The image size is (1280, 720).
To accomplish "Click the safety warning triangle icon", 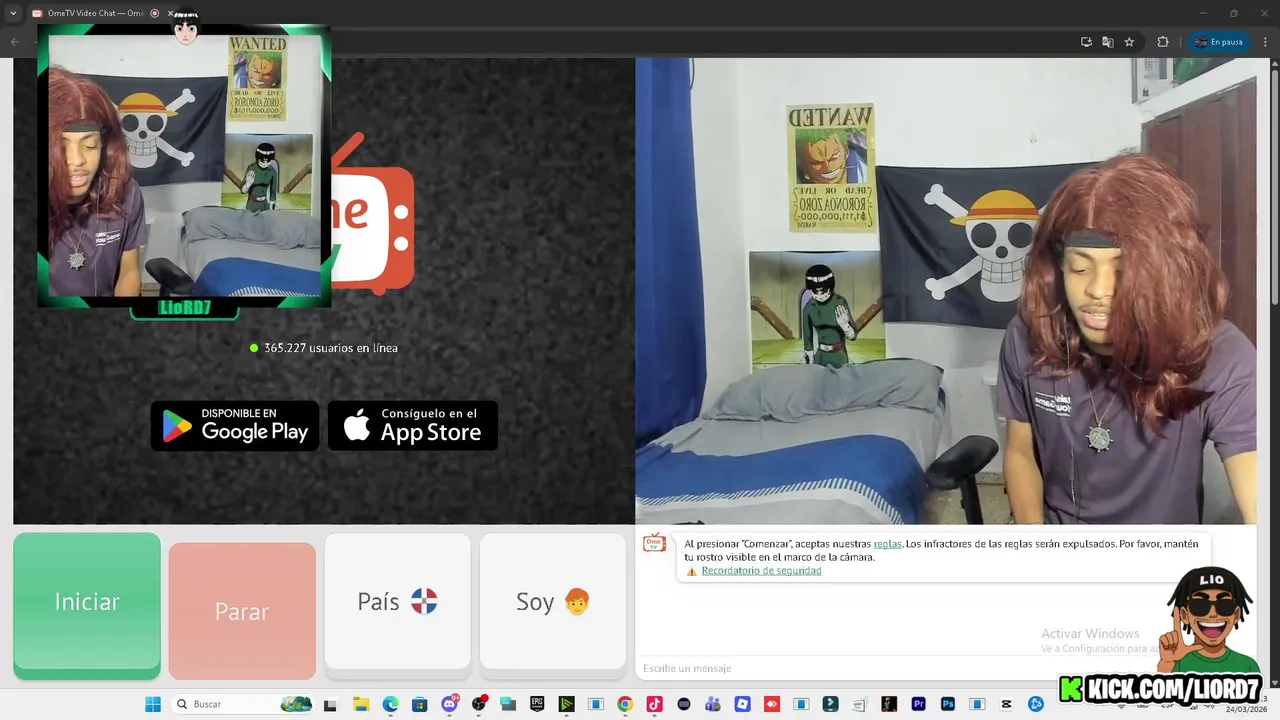I will point(691,571).
